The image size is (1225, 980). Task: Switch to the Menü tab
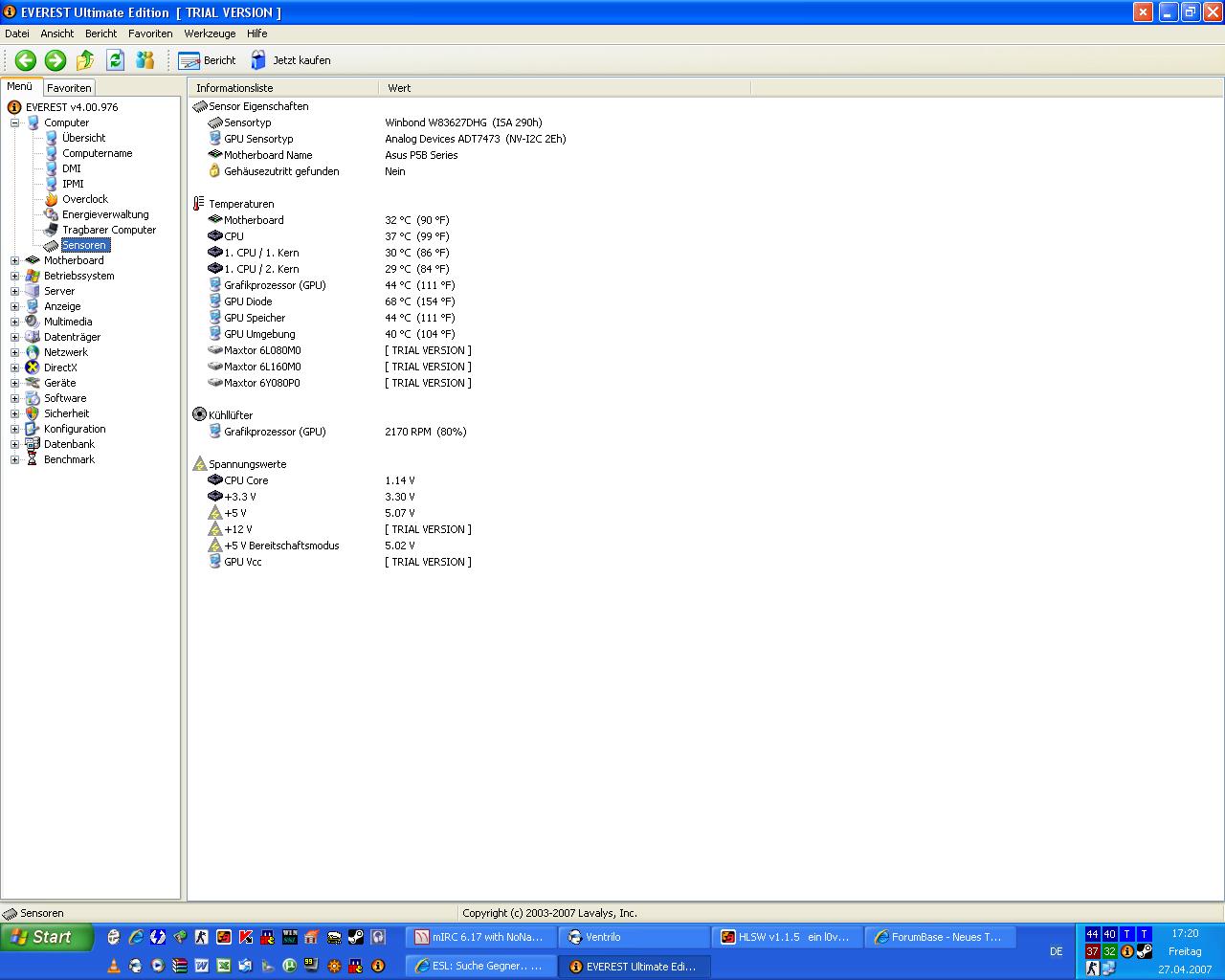click(20, 86)
